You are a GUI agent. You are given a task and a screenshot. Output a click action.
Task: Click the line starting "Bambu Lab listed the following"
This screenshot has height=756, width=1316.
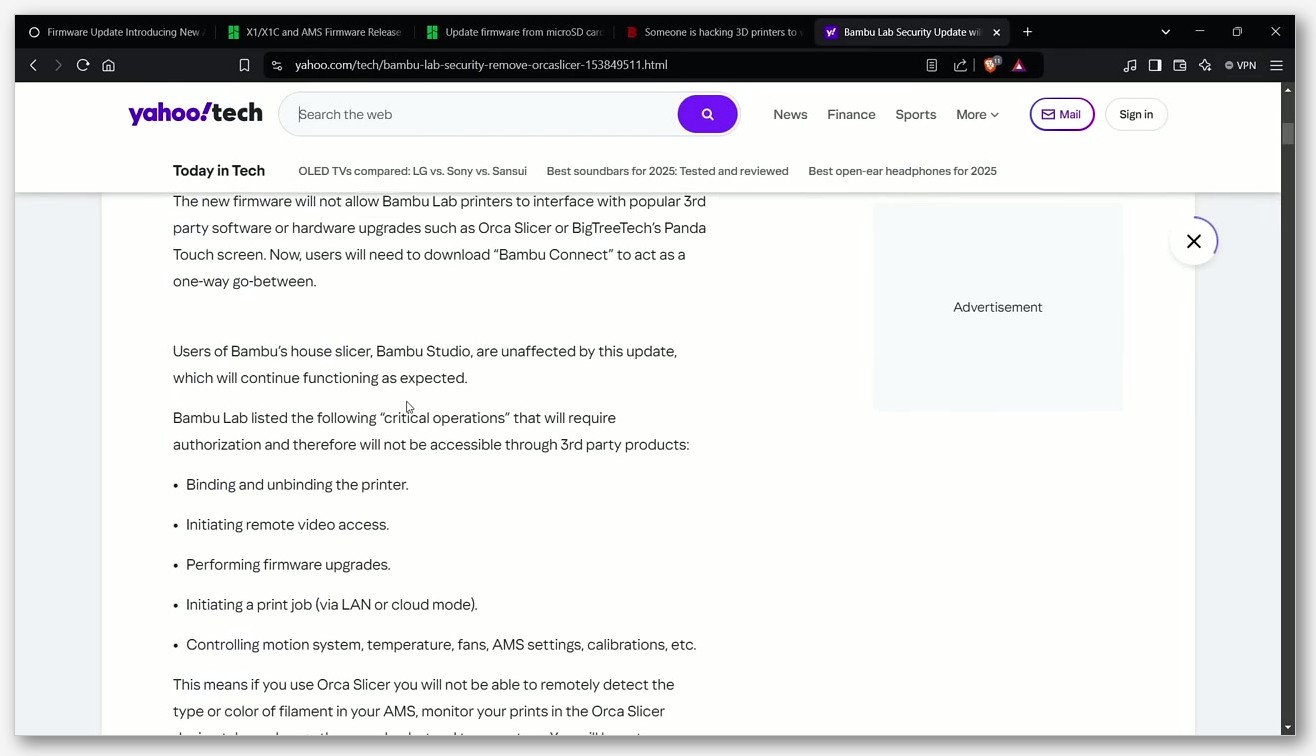click(394, 418)
